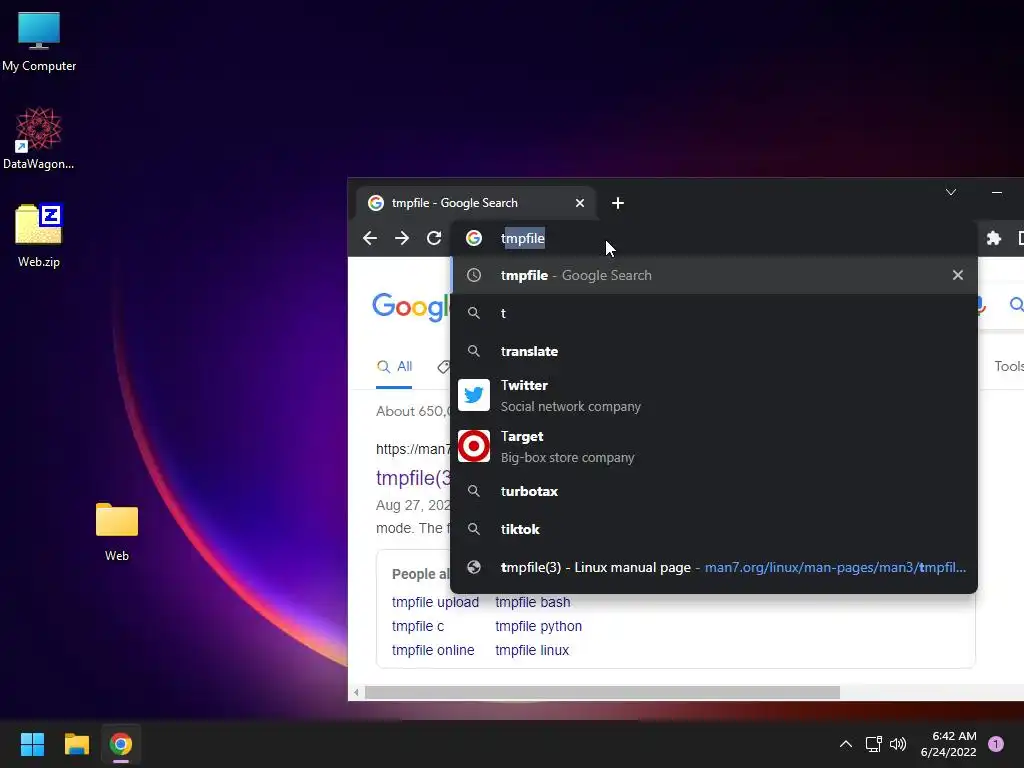Select the Web folder on desktop
Screen dimensions: 1024x768
click(x=117, y=532)
